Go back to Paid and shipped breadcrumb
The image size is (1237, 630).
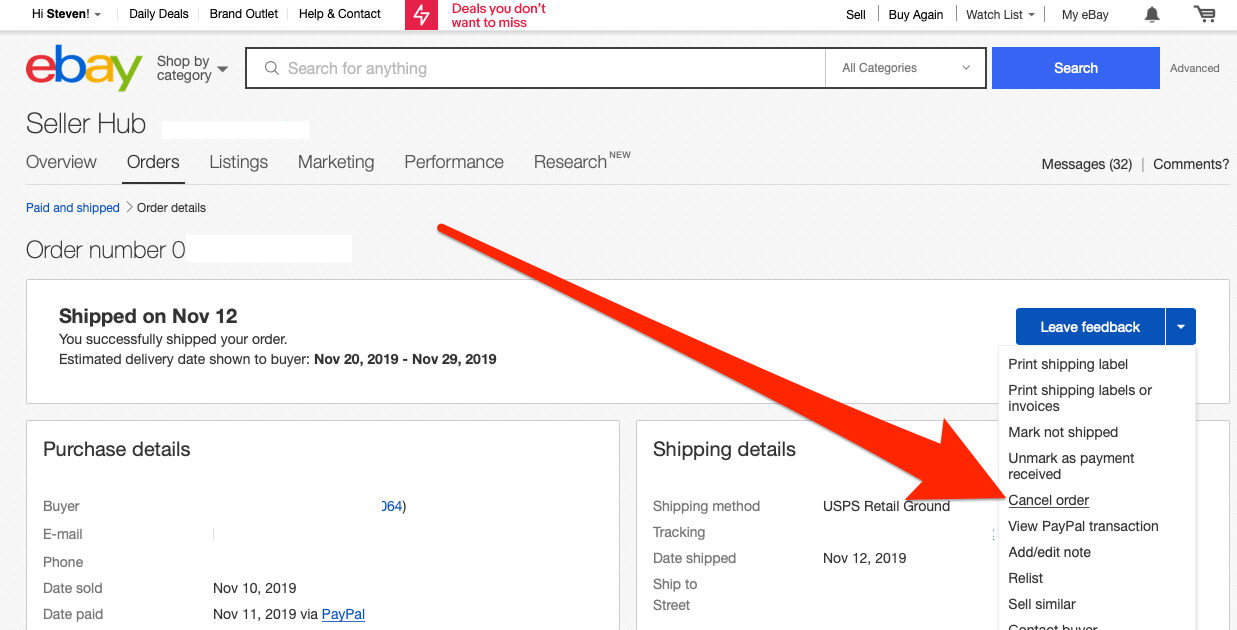coord(73,208)
